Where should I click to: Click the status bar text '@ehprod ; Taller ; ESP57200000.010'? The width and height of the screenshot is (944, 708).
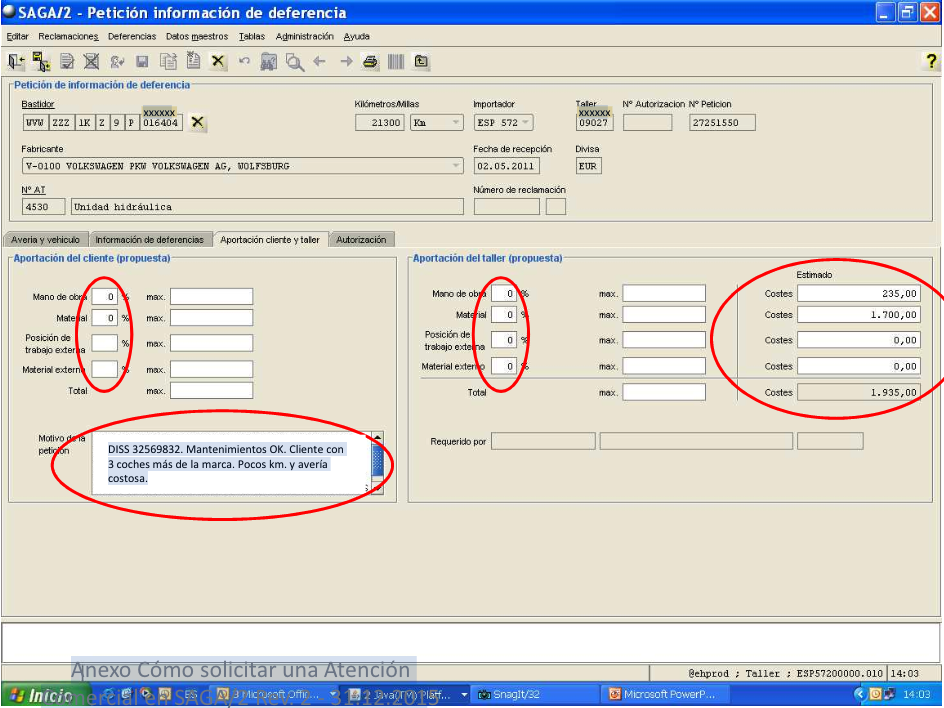click(x=785, y=673)
